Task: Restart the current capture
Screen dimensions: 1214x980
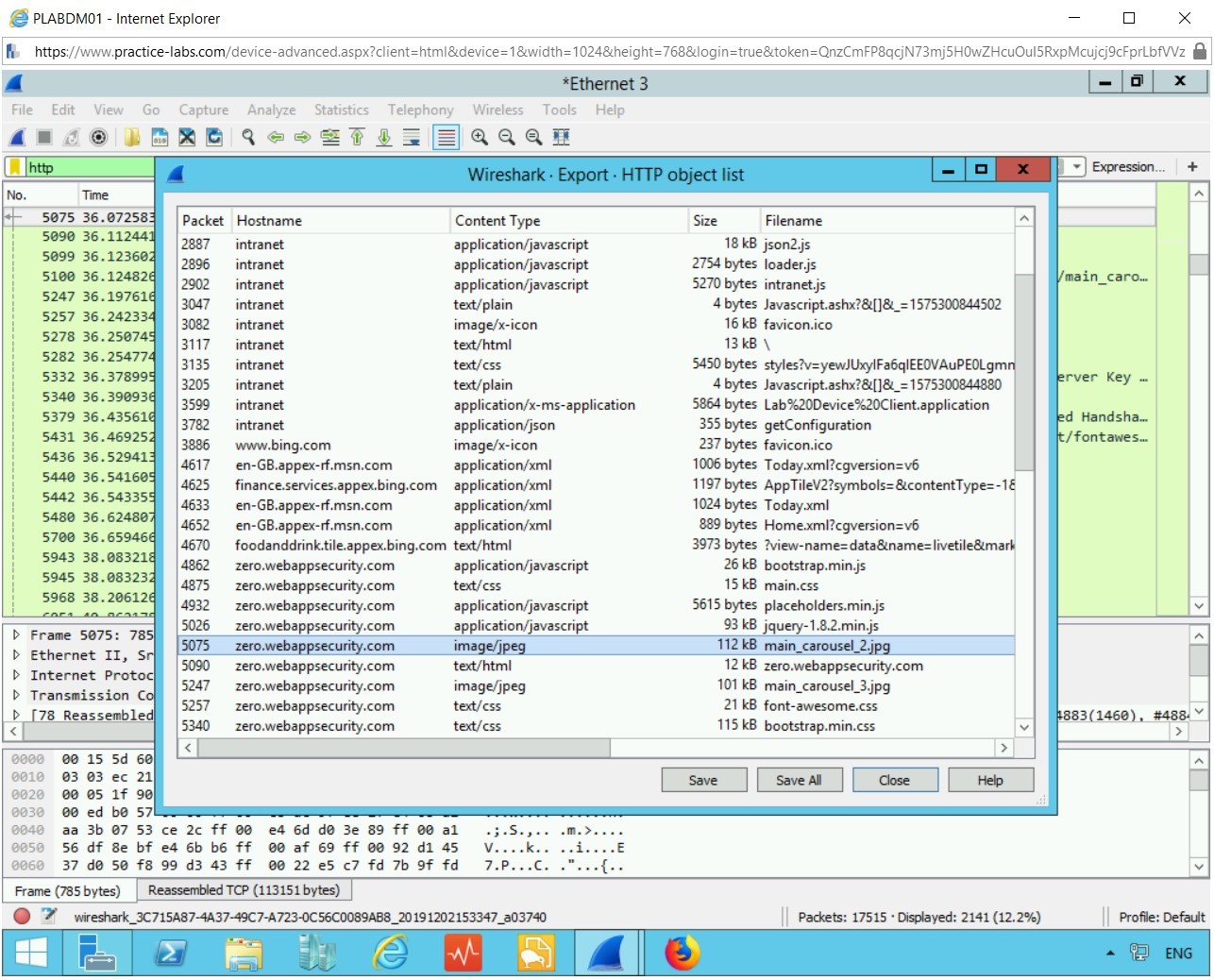Action: 72,138
